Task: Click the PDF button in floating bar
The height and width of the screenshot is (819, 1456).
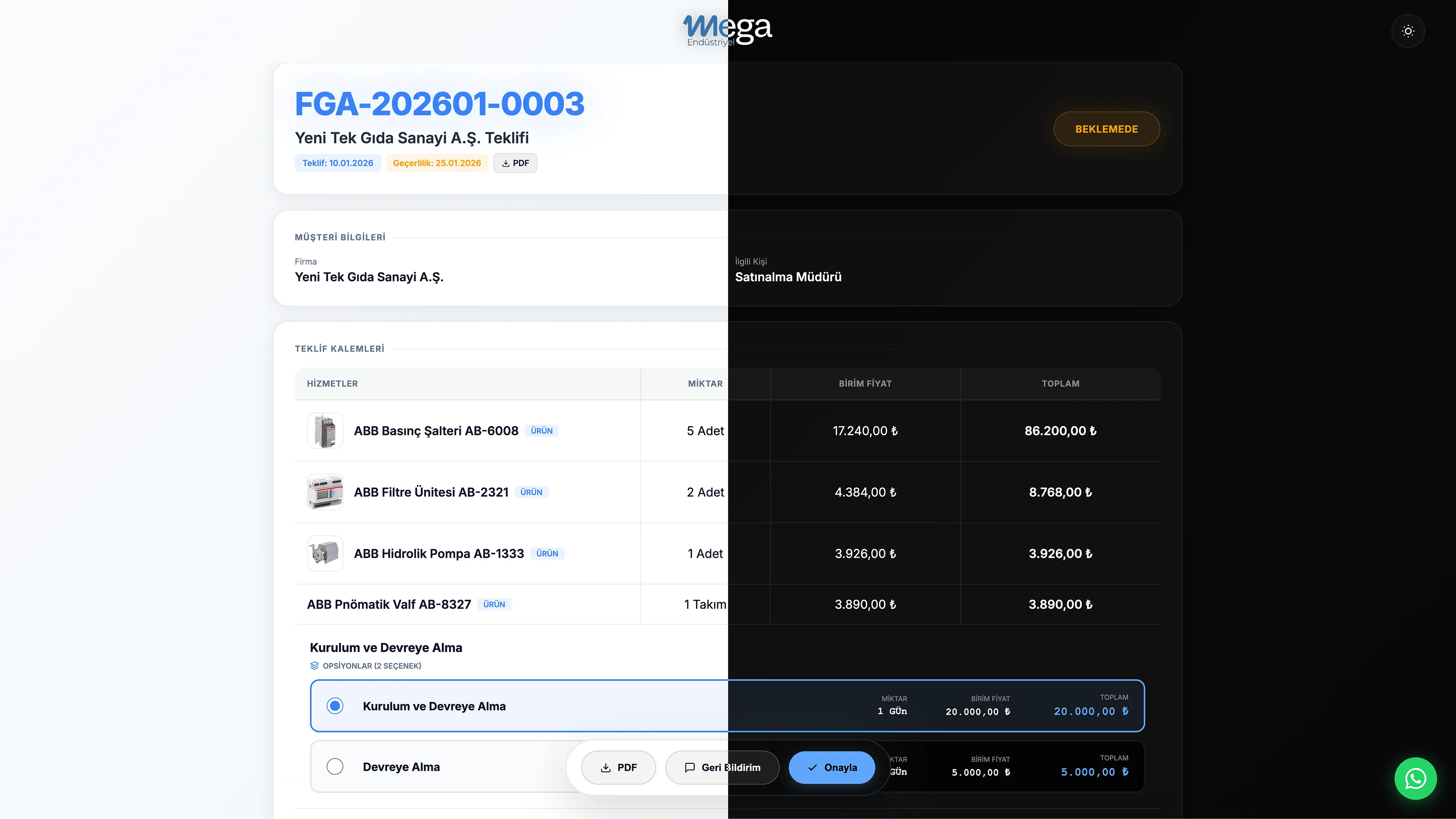Action: pos(619,767)
